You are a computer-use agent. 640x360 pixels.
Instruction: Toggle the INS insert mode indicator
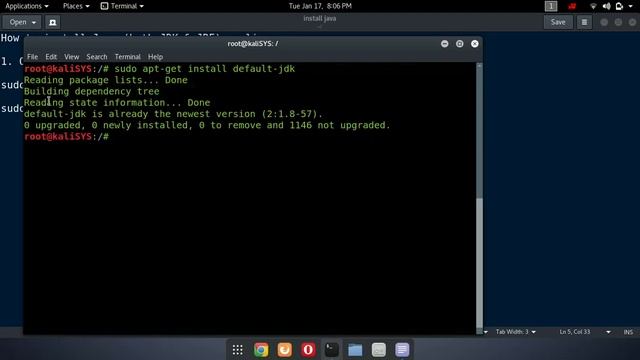click(628, 332)
